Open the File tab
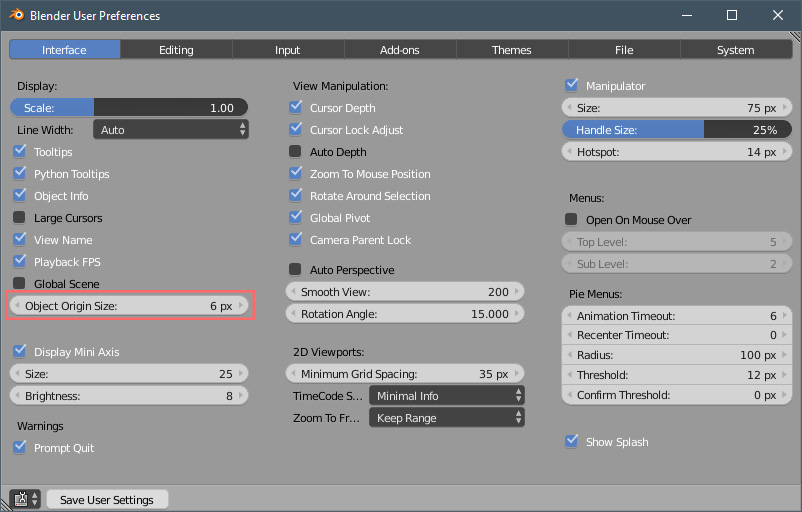 point(624,50)
